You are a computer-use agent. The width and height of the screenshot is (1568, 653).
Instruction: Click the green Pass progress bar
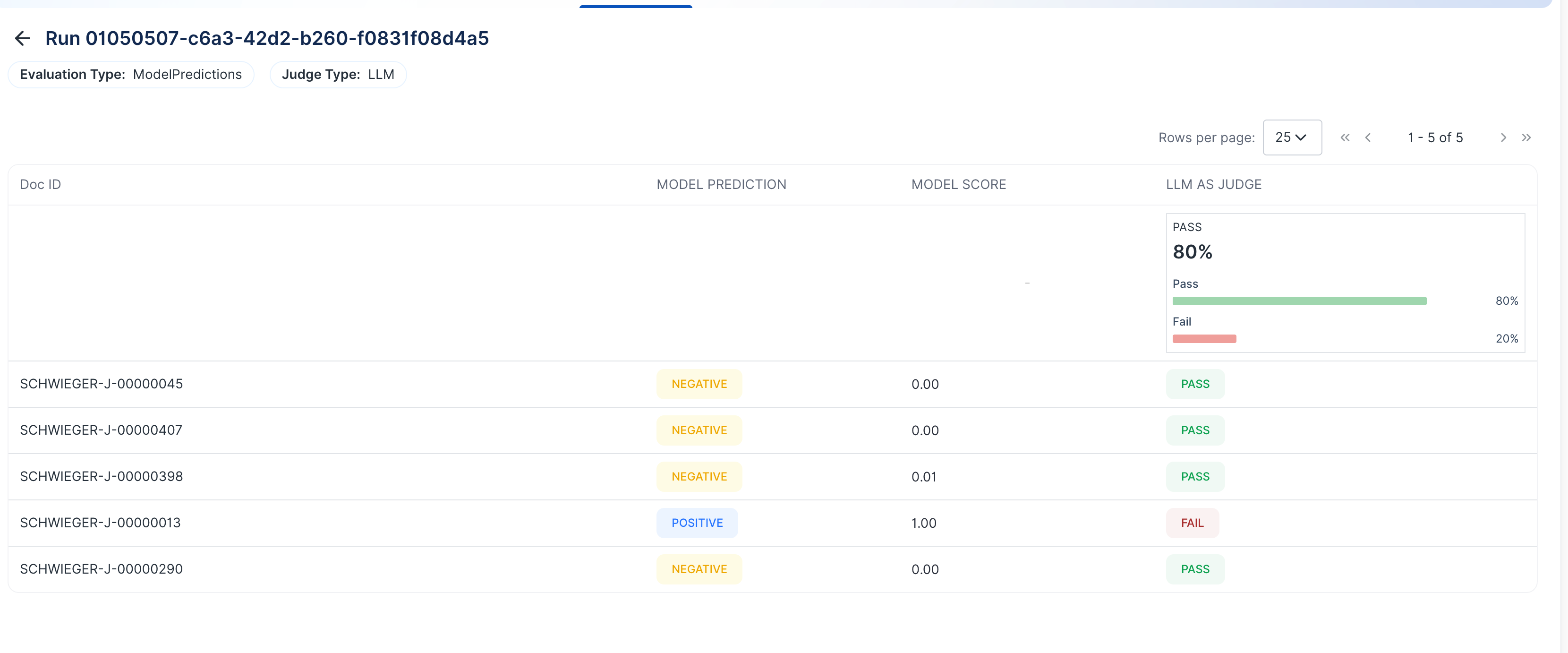1300,301
